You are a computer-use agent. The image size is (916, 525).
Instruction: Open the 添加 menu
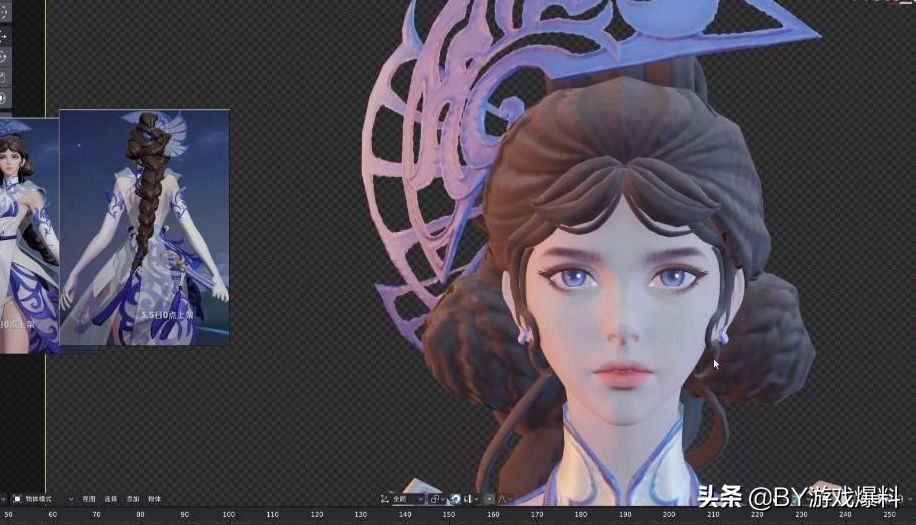(x=133, y=498)
